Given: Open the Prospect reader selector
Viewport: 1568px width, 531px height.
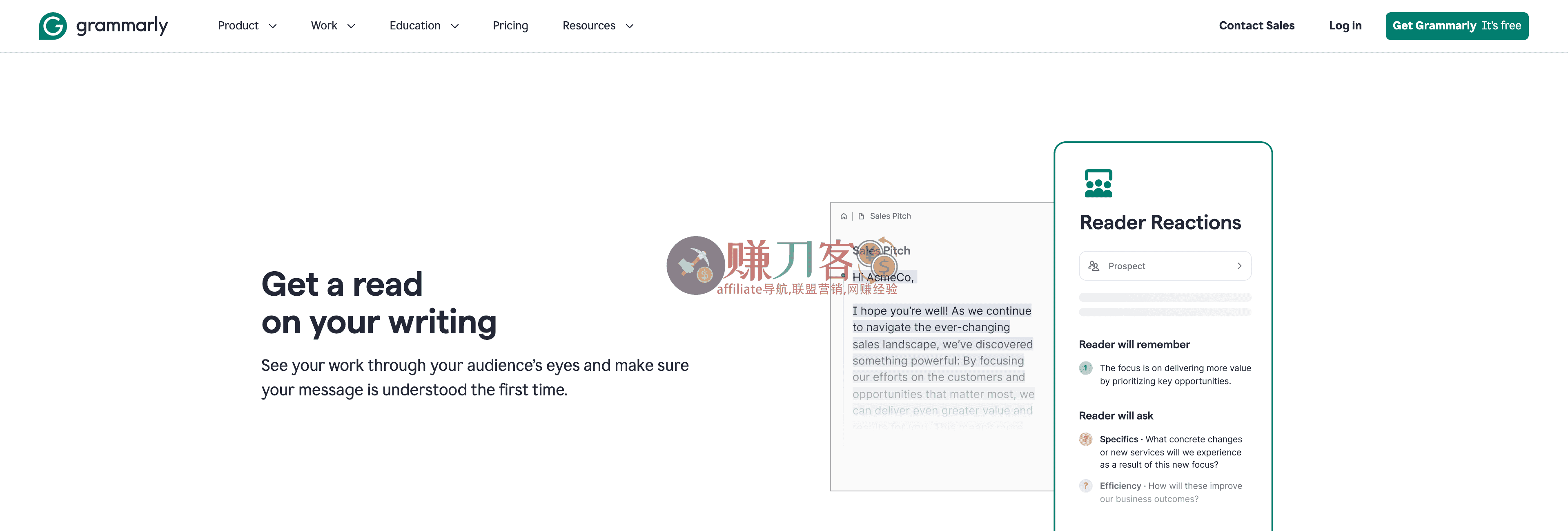Looking at the screenshot, I should click(x=1165, y=265).
